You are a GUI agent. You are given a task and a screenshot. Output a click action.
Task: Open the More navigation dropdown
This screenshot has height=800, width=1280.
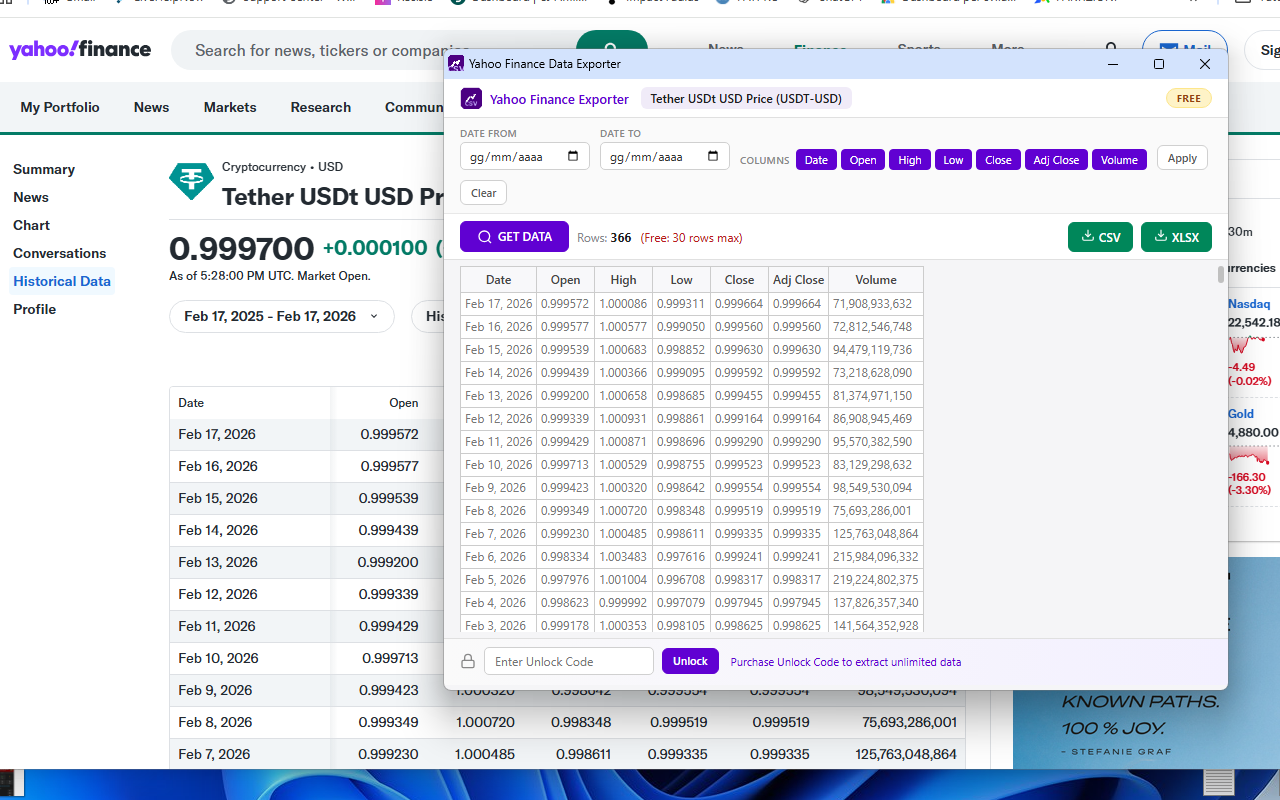tap(1007, 49)
